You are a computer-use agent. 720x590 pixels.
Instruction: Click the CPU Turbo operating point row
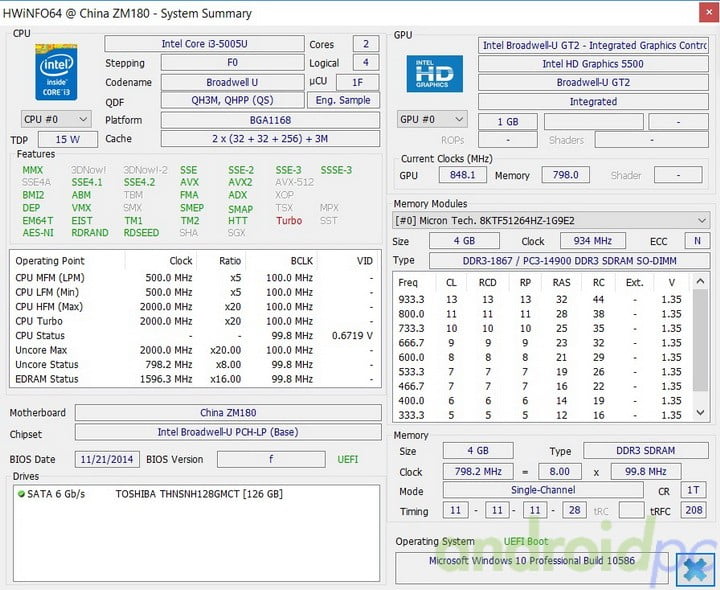195,321
